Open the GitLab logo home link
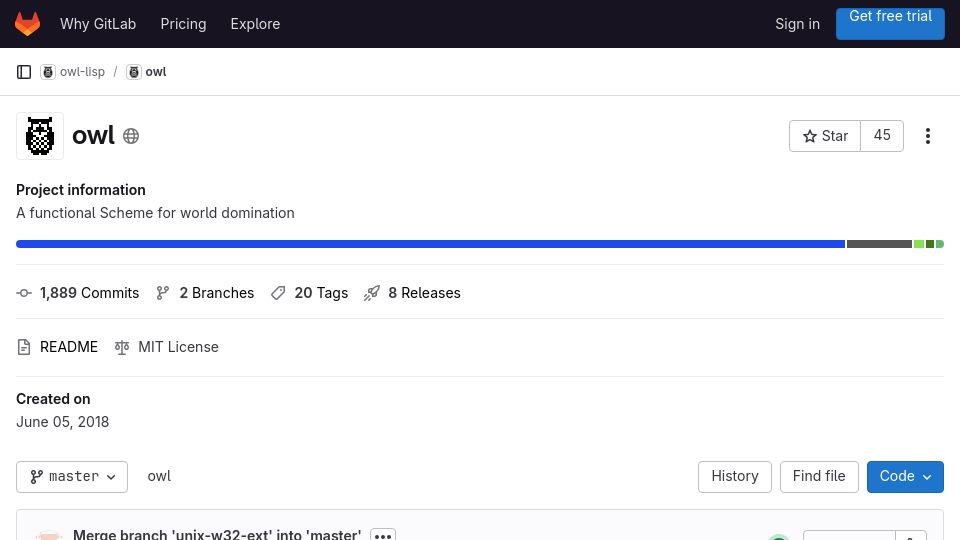960x540 pixels. coord(28,24)
